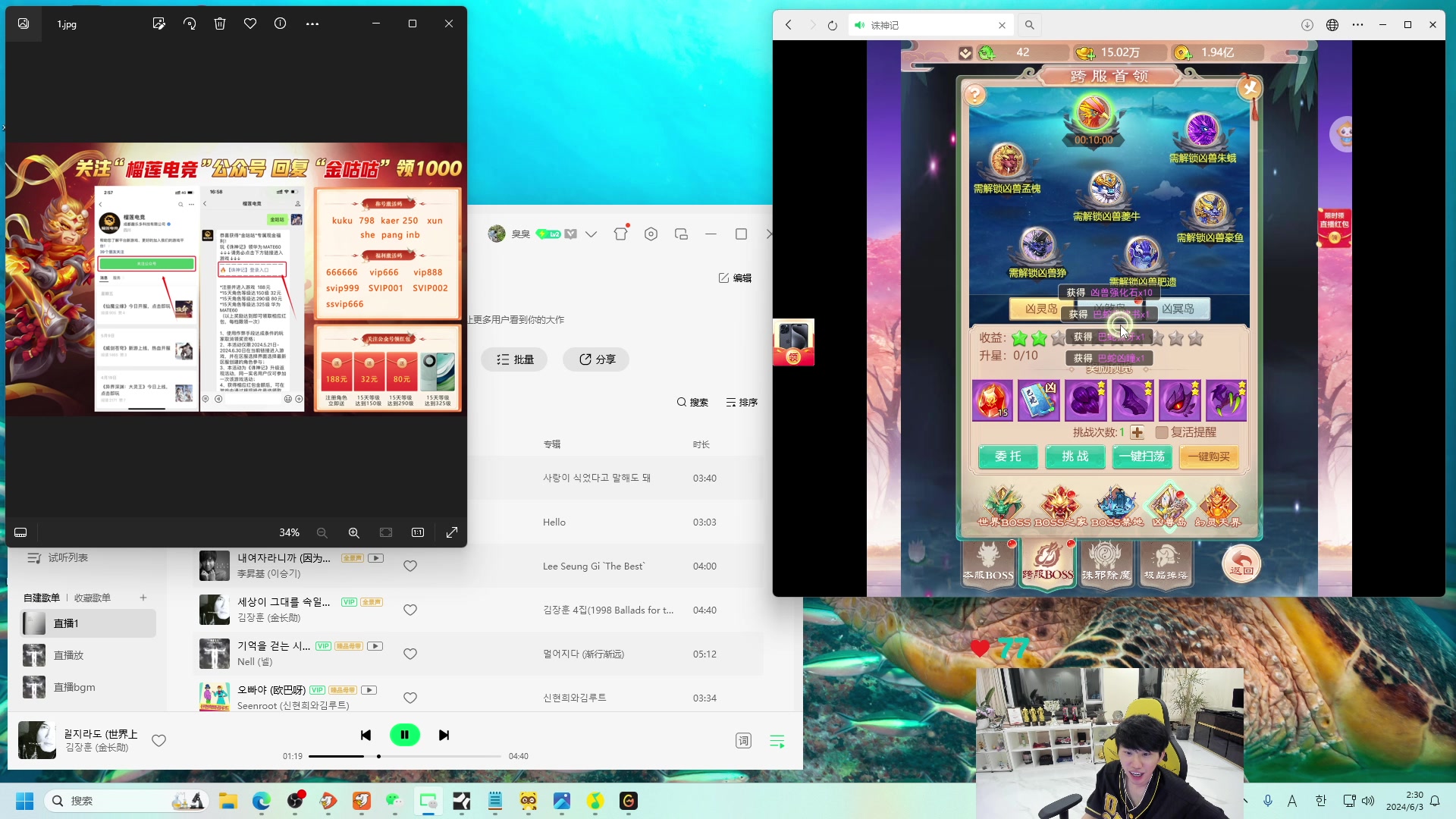Favorite the photo with the heart icon

[x=250, y=24]
